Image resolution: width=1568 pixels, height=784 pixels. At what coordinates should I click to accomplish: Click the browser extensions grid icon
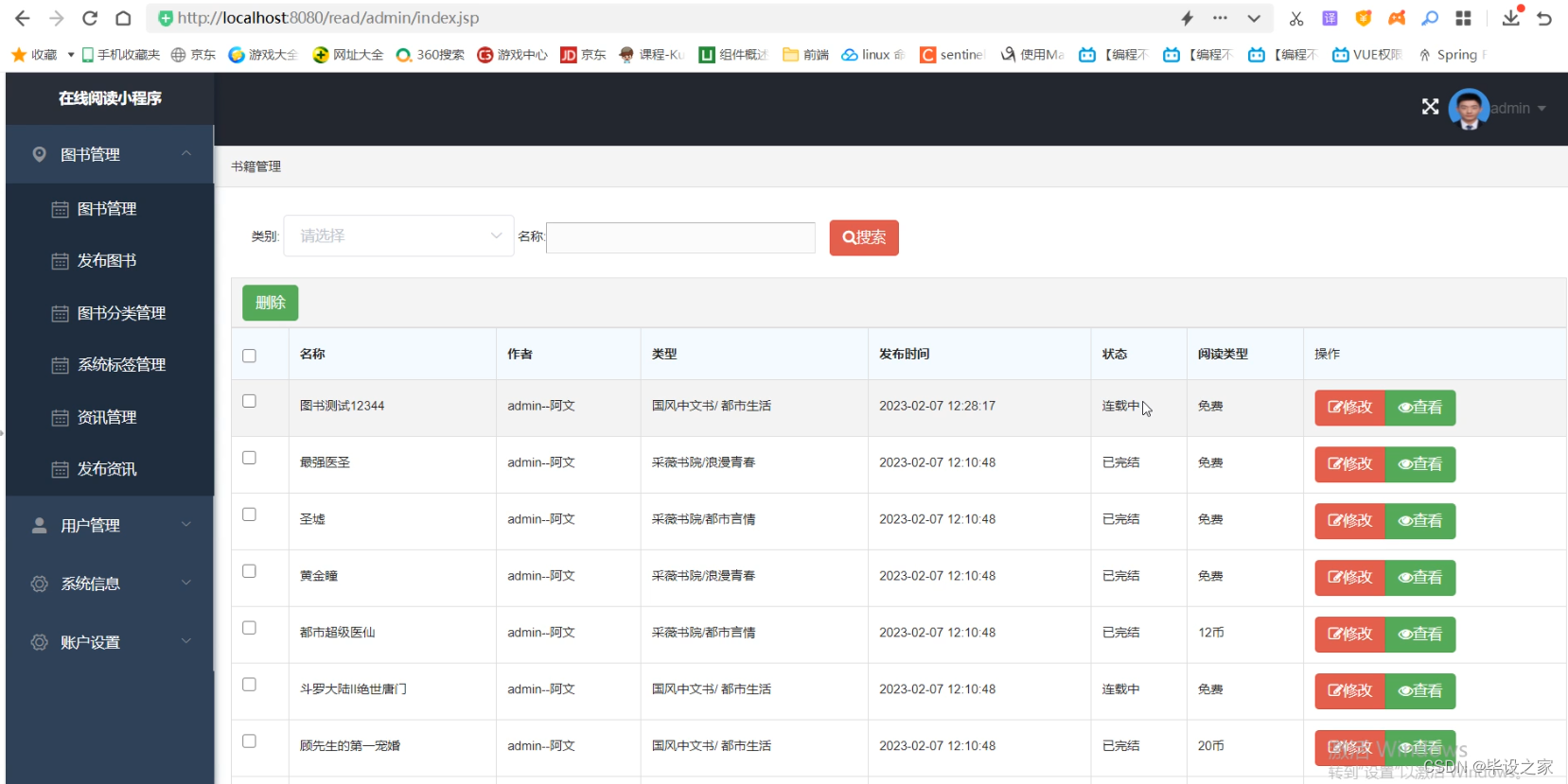[1463, 18]
